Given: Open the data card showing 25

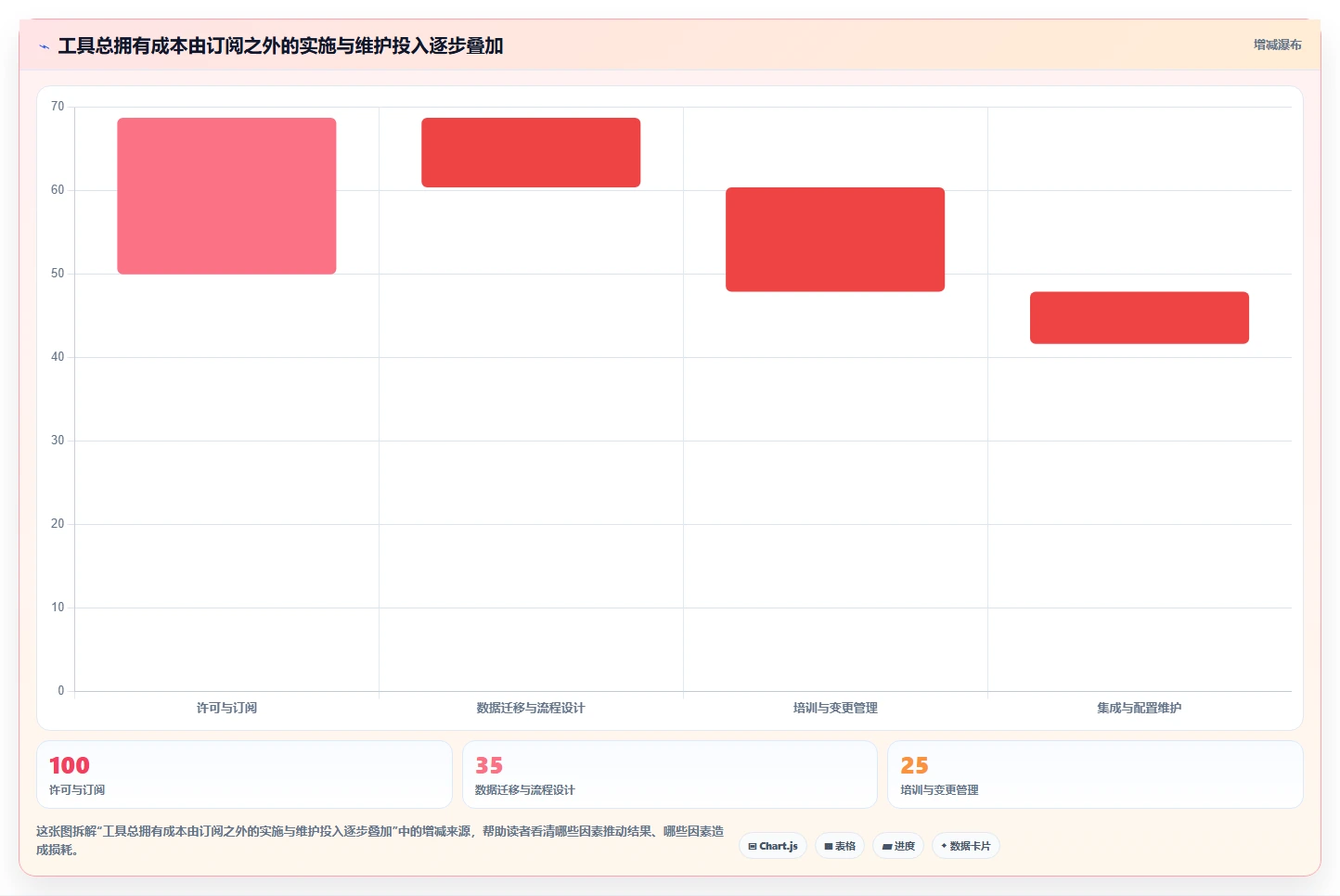Looking at the screenshot, I should pyautogui.click(x=1095, y=774).
